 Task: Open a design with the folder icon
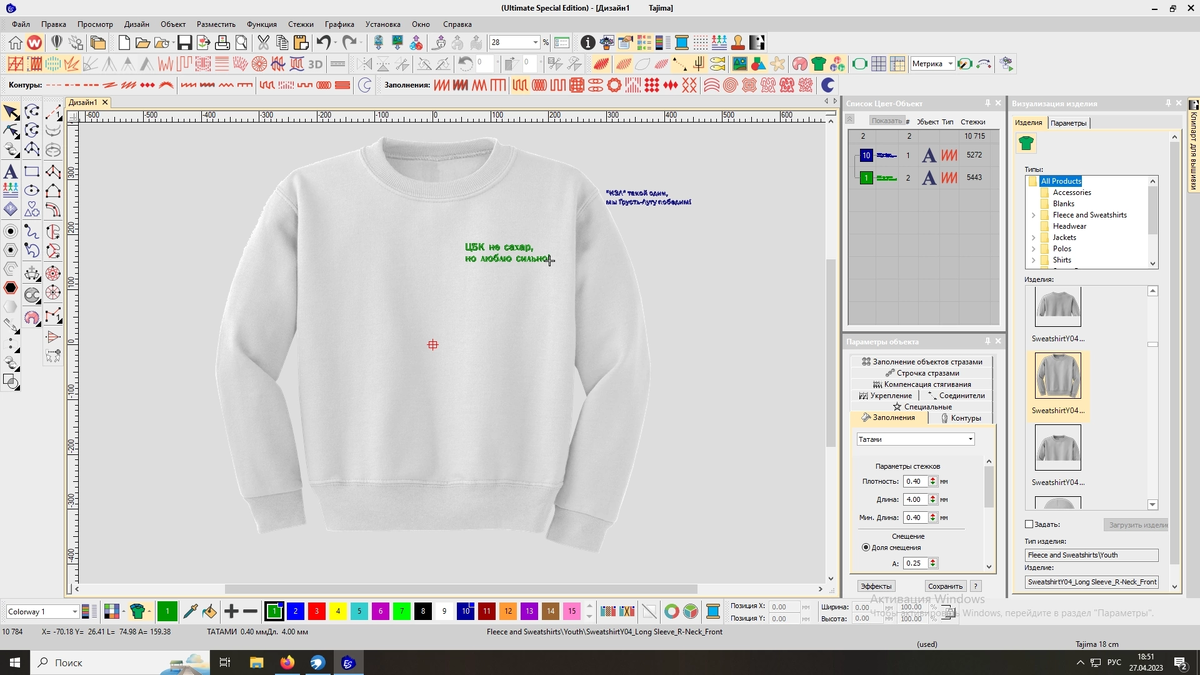point(143,43)
